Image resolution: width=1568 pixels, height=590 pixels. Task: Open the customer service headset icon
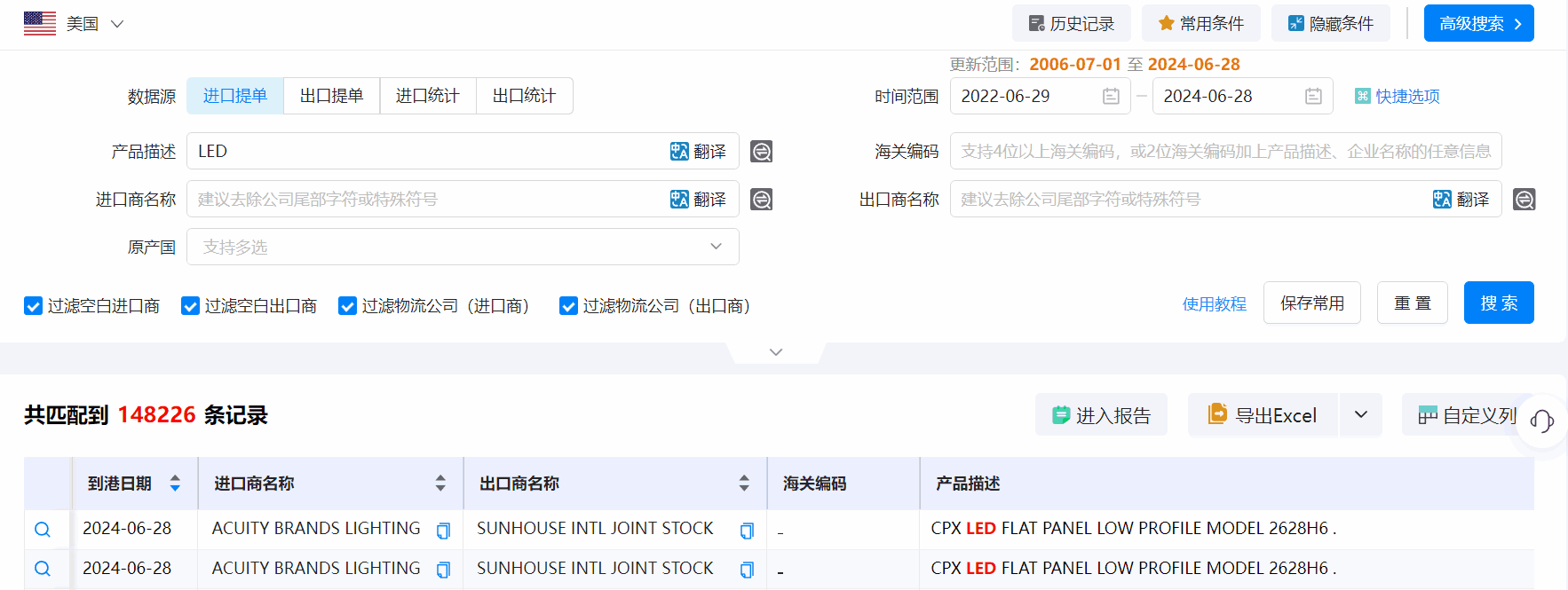tap(1541, 421)
